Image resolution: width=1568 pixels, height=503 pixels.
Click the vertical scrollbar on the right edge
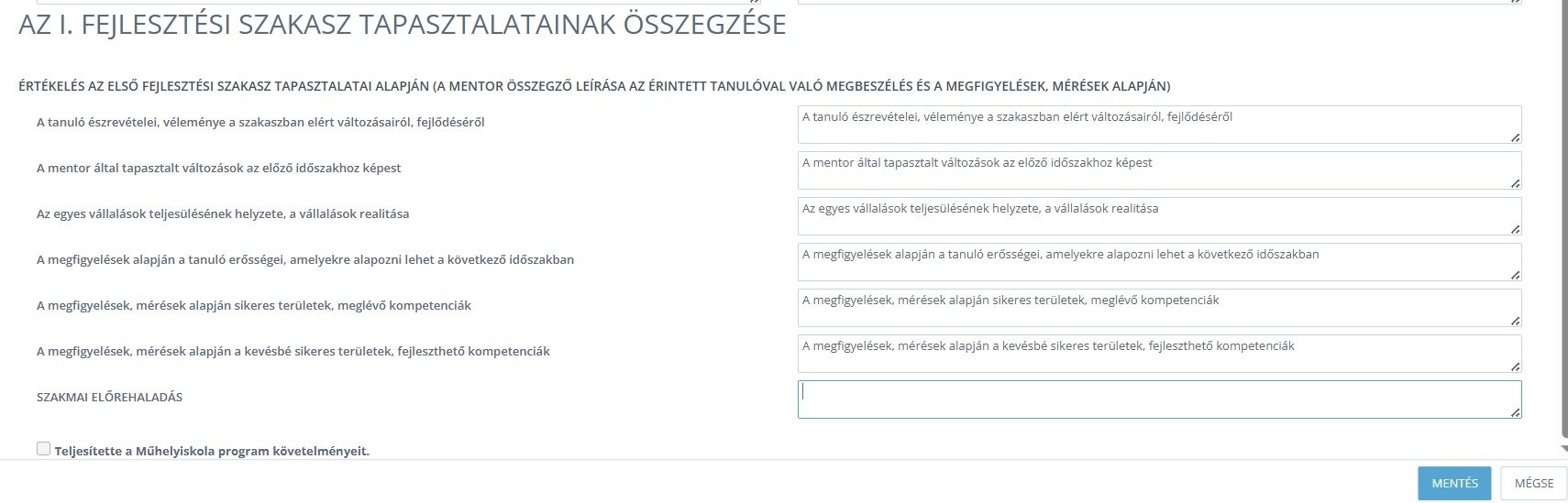1564,220
